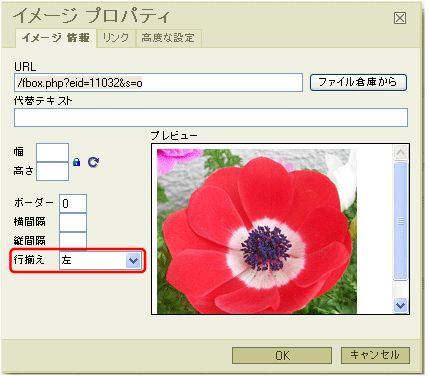Click the preview scrollbar up arrow
This screenshot has width=429, height=379.
[x=400, y=153]
